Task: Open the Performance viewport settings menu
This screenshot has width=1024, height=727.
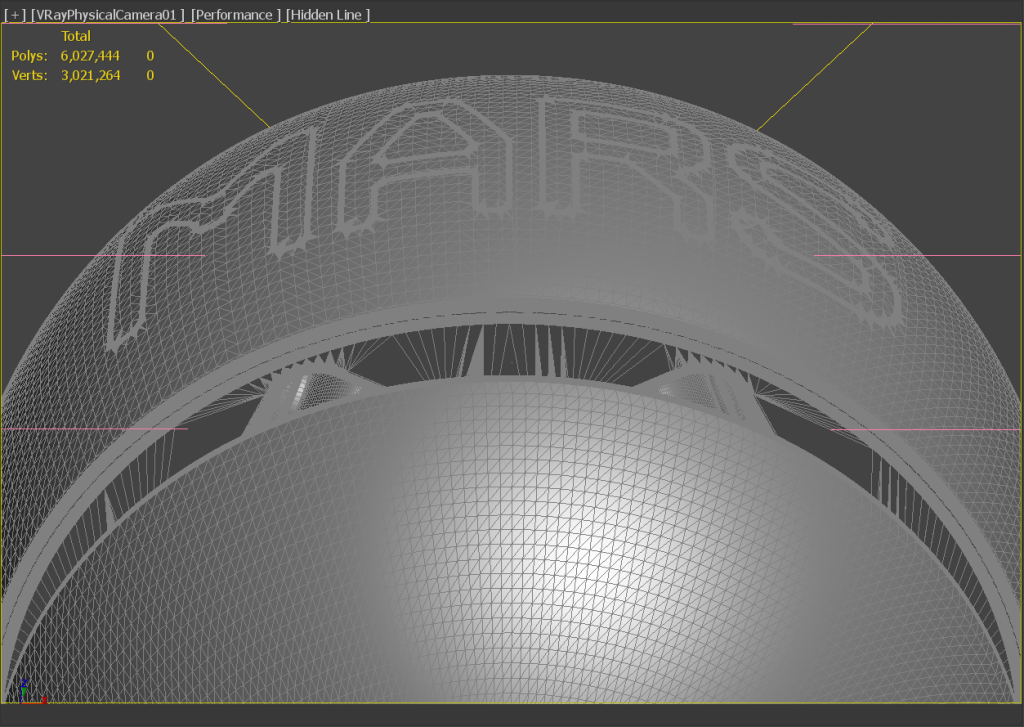Action: point(236,14)
